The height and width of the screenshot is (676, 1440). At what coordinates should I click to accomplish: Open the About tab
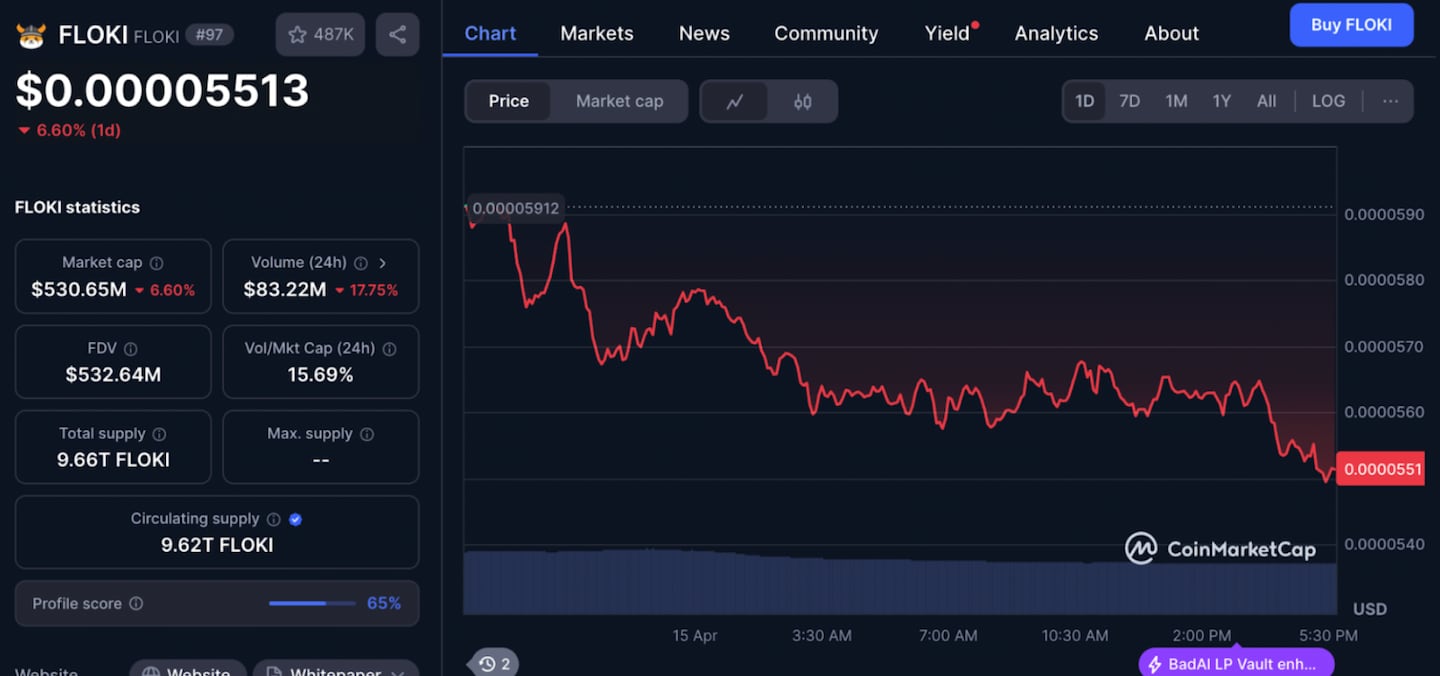(x=1171, y=33)
